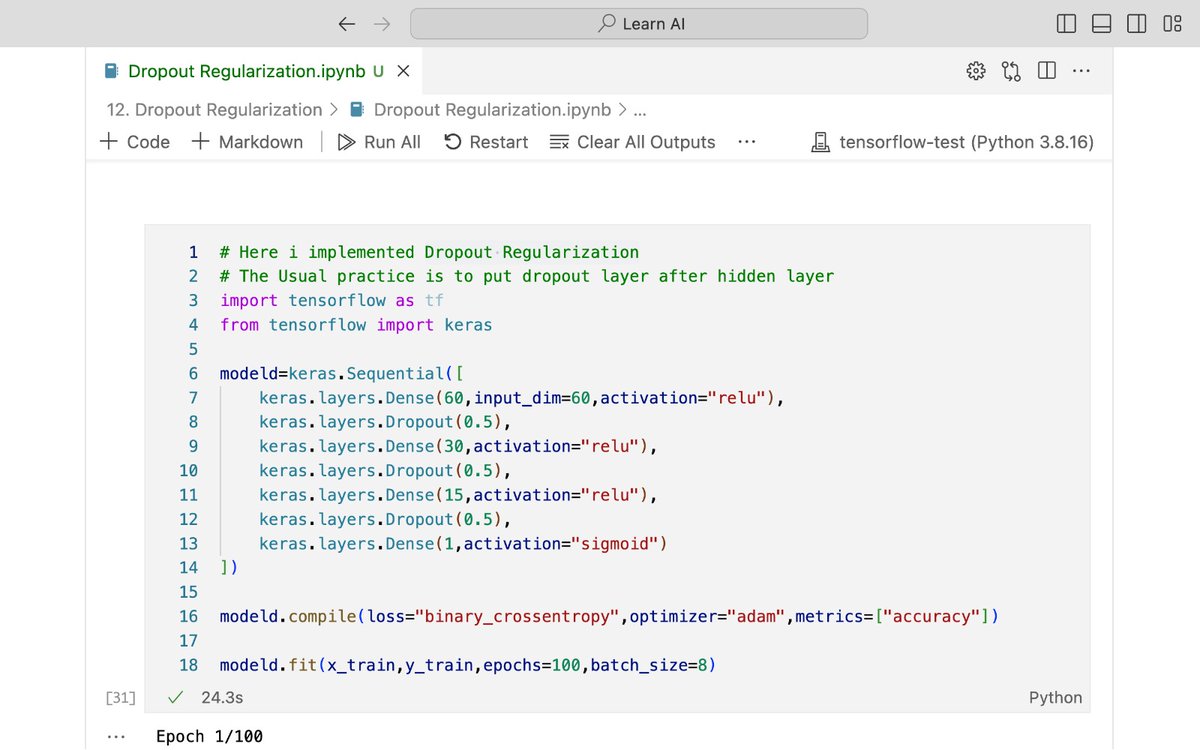Select kernel tensorflow-test (Python 3.8.16)
The image size is (1200, 750).
(x=952, y=142)
